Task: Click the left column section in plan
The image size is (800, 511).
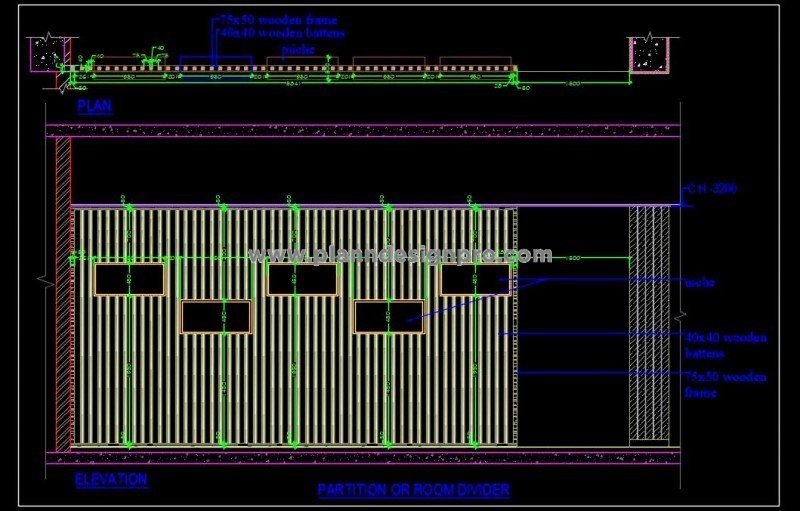Action: tap(47, 55)
